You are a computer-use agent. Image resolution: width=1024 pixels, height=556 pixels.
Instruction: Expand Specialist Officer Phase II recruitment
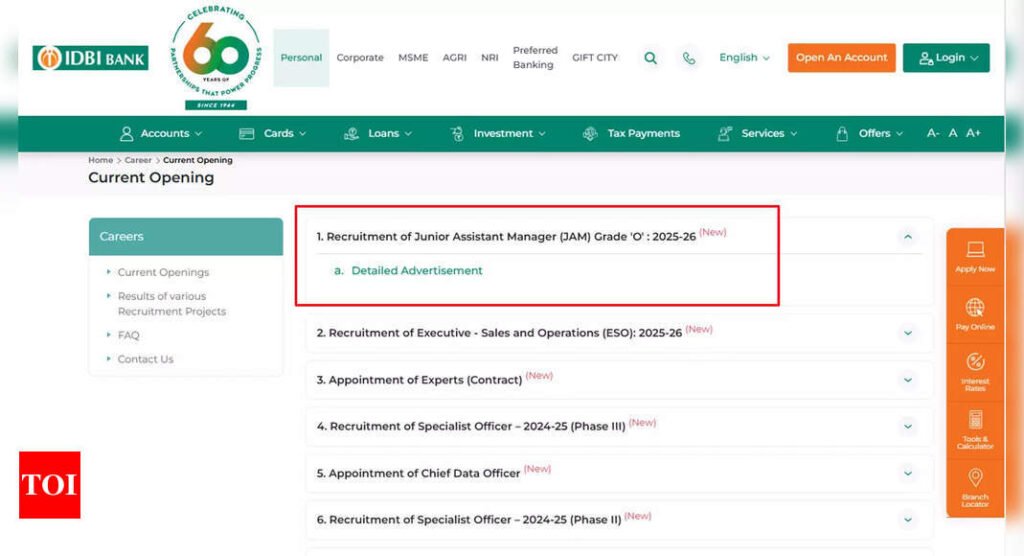(x=908, y=520)
